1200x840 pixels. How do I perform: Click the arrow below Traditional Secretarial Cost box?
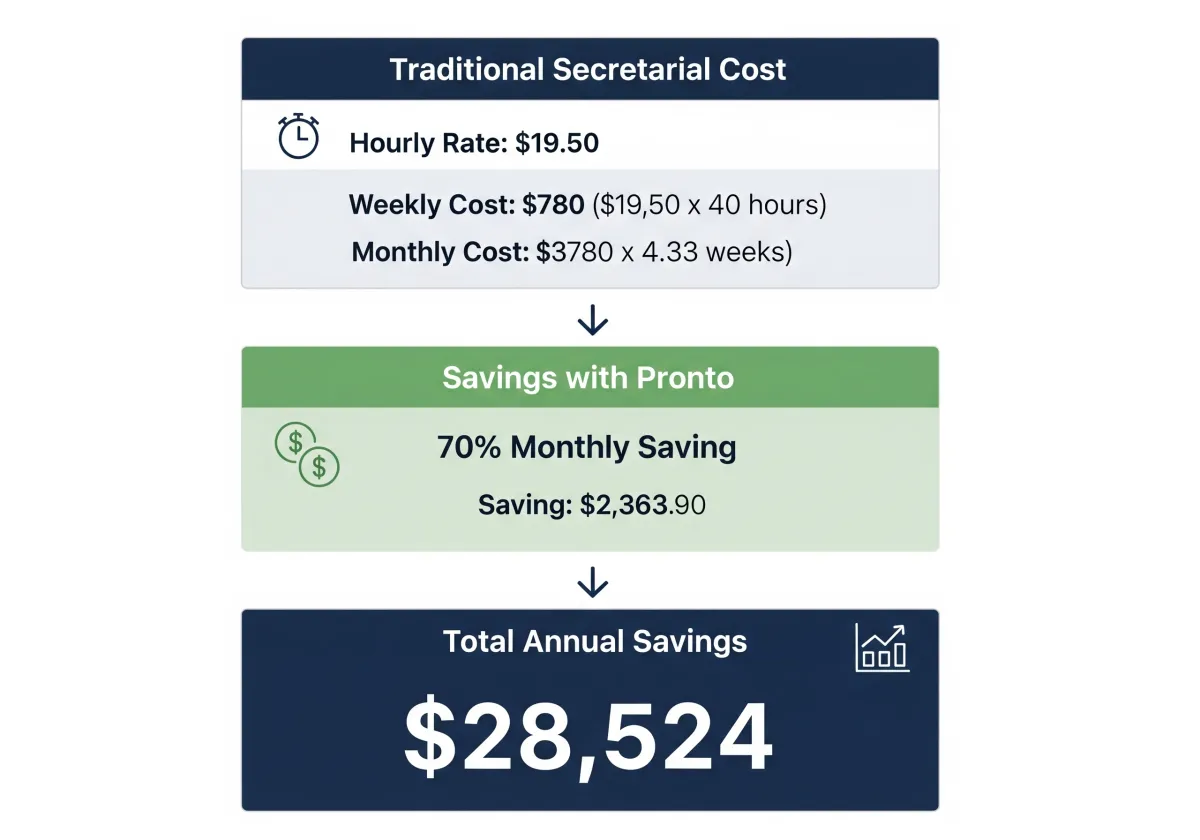(x=593, y=320)
